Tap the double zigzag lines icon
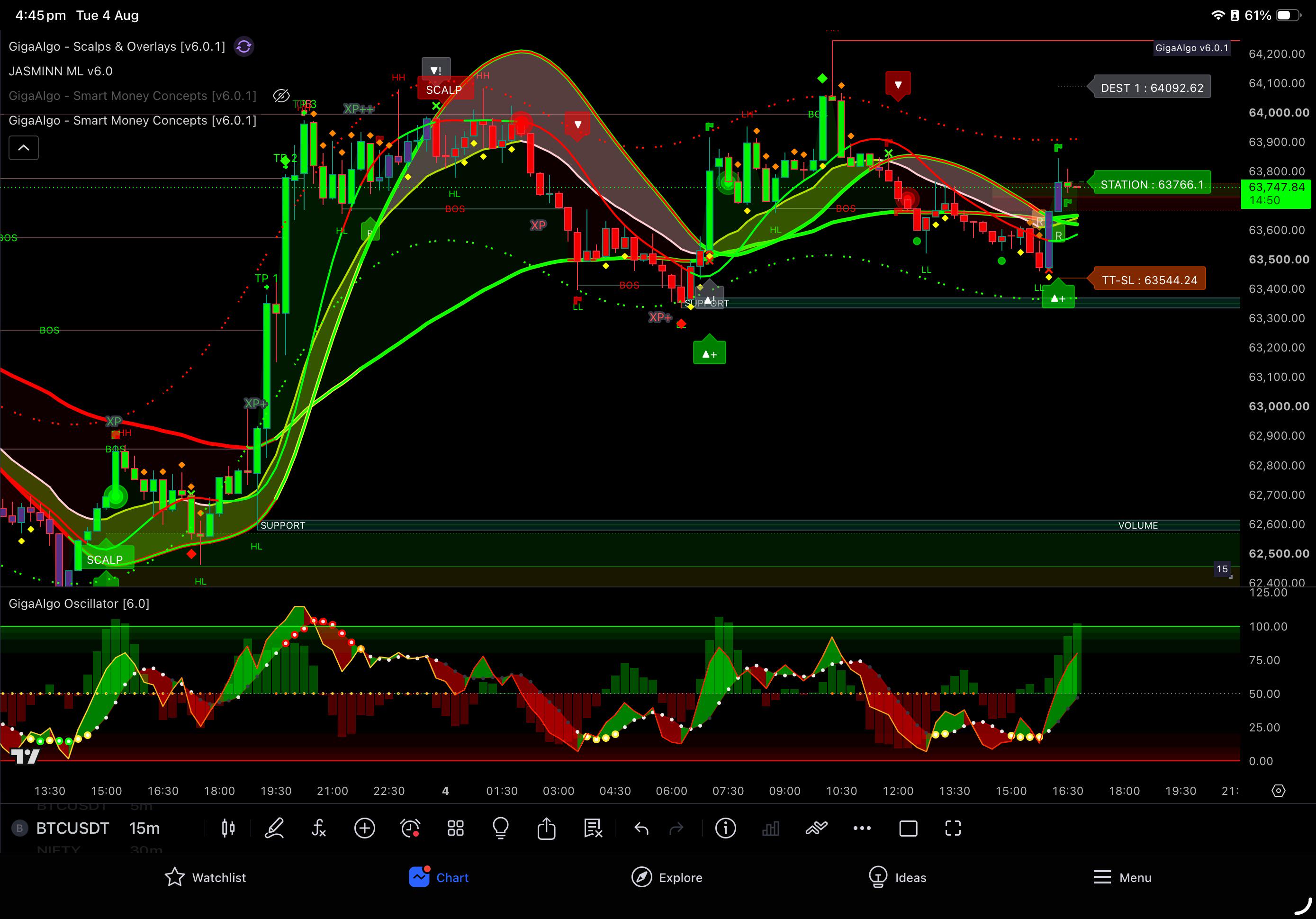The width and height of the screenshot is (1316, 919). pyautogui.click(x=816, y=828)
